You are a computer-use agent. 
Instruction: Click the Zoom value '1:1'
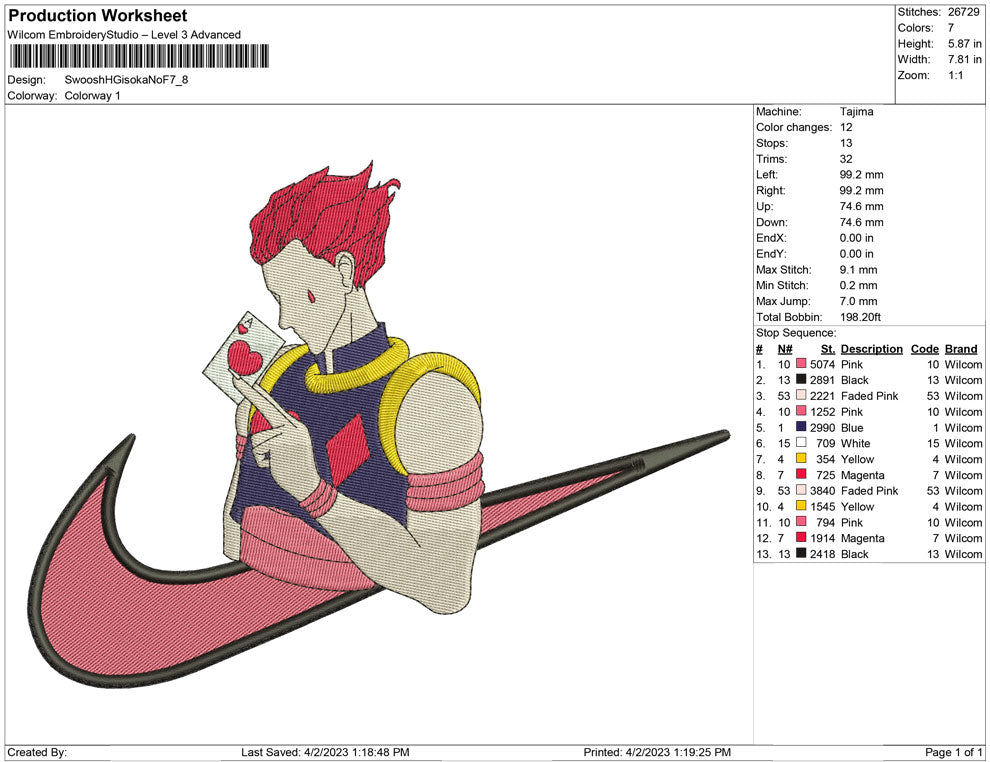[x=955, y=75]
